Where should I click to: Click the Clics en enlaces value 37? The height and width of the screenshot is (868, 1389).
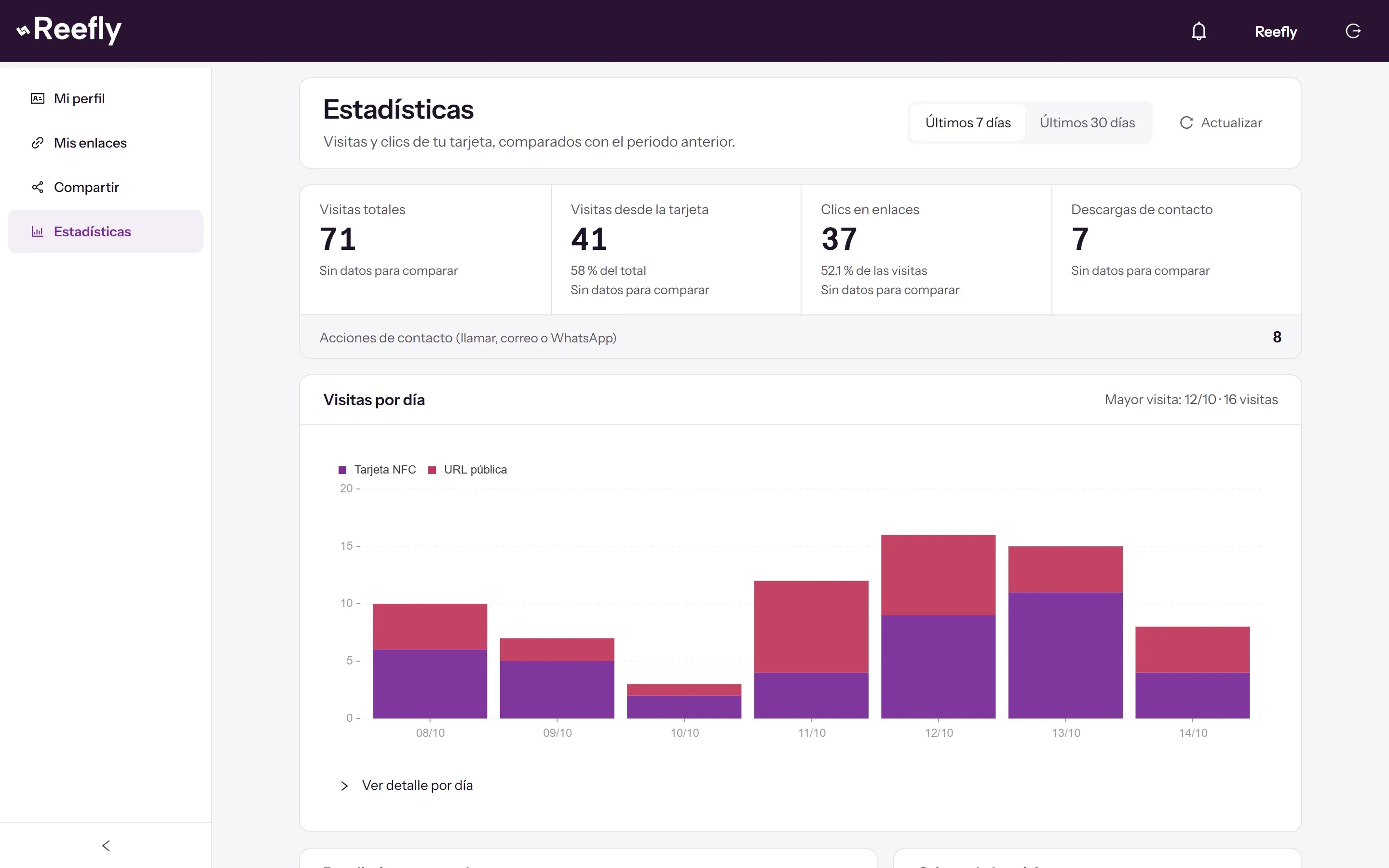(x=839, y=239)
